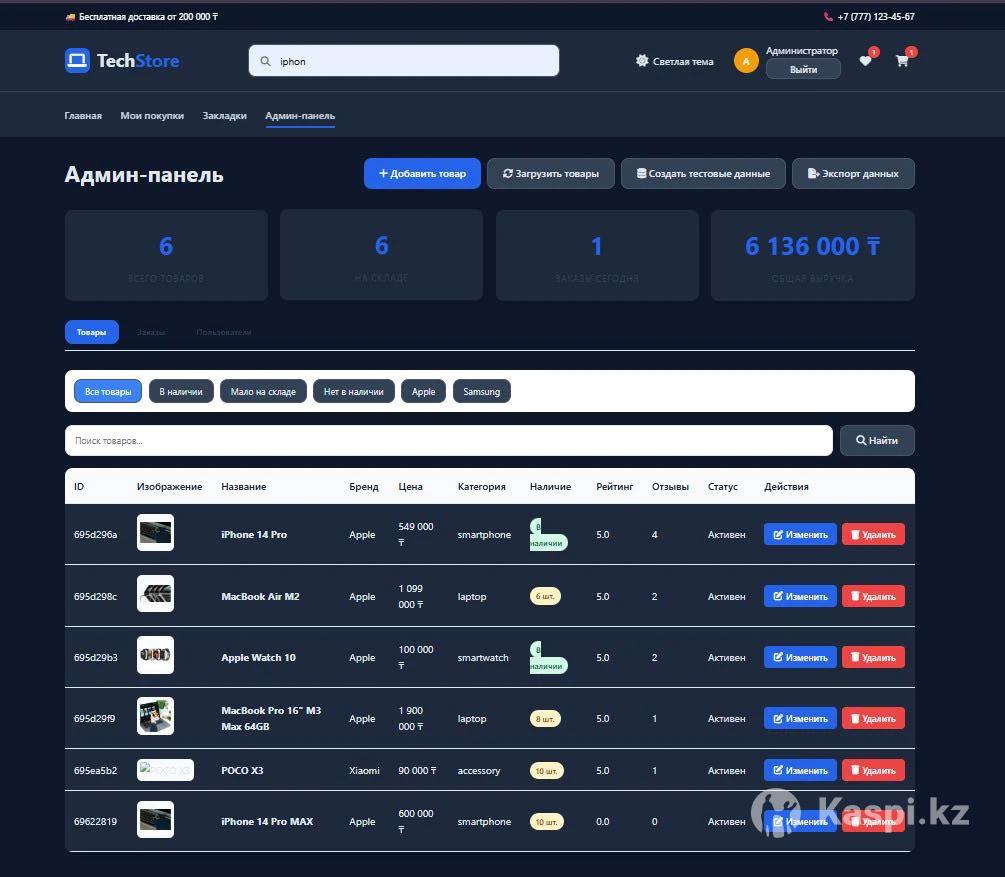This screenshot has width=1005, height=877.
Task: Switch to the Заказы tab
Action: (x=151, y=332)
